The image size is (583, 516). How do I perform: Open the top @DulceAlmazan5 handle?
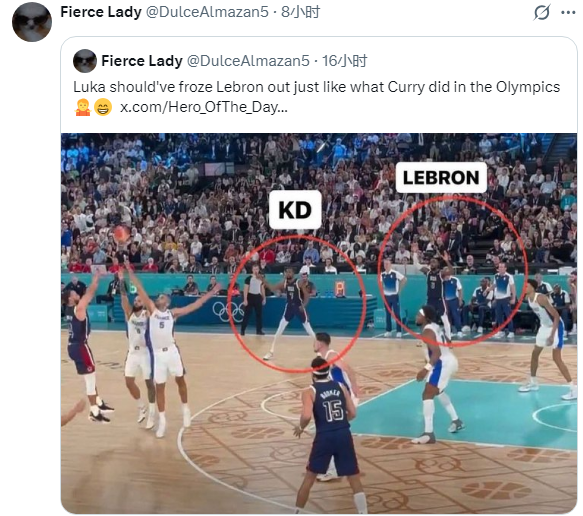pyautogui.click(x=207, y=12)
